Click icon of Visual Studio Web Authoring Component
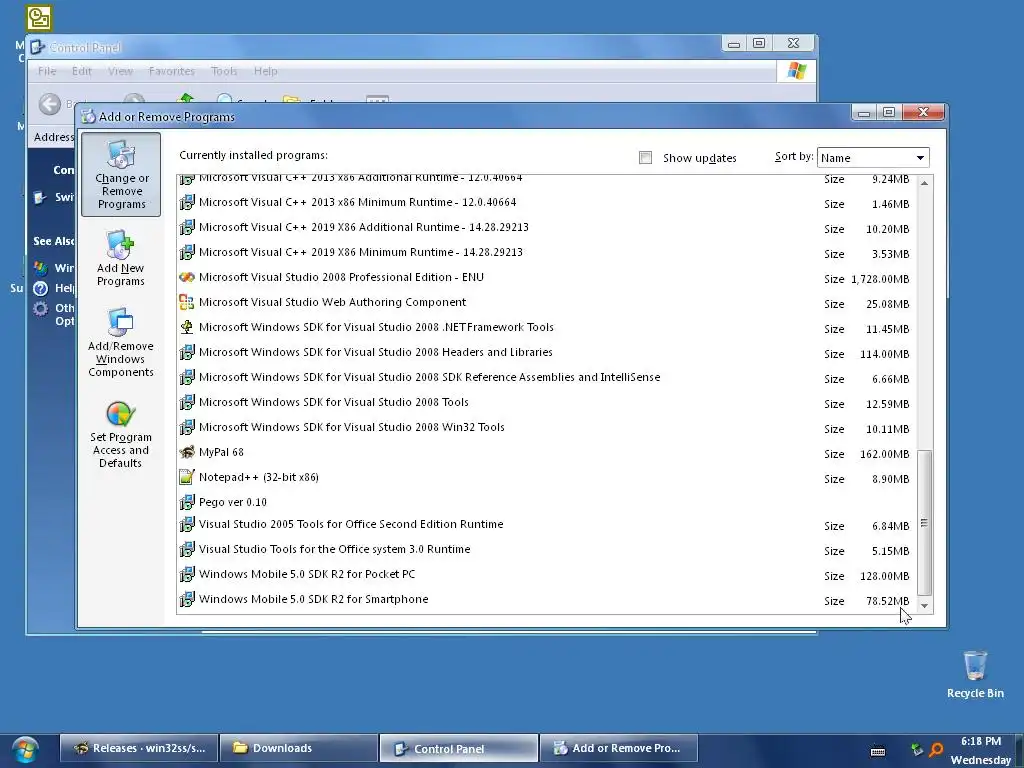The height and width of the screenshot is (768, 1024). coord(187,302)
